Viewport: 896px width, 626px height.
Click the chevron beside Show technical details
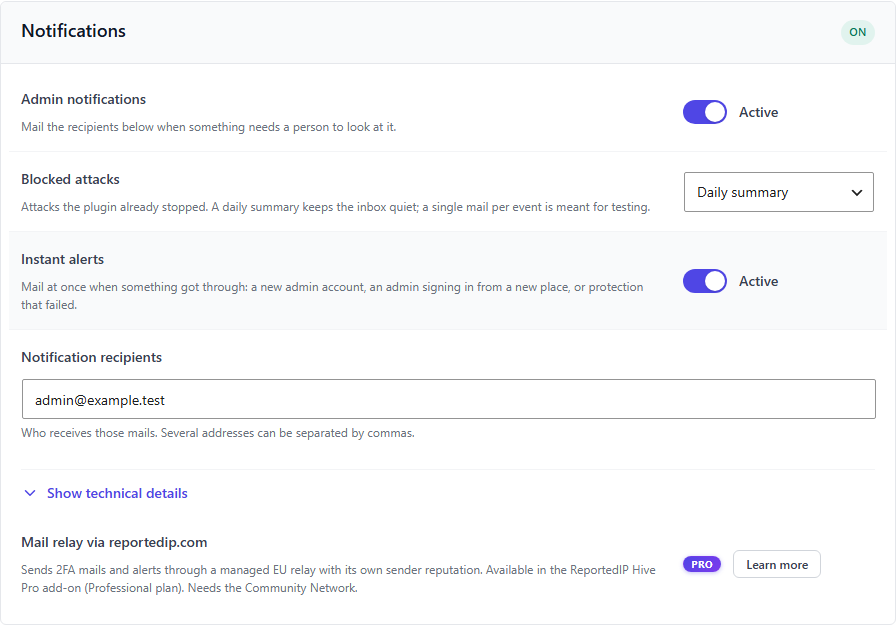coord(30,493)
